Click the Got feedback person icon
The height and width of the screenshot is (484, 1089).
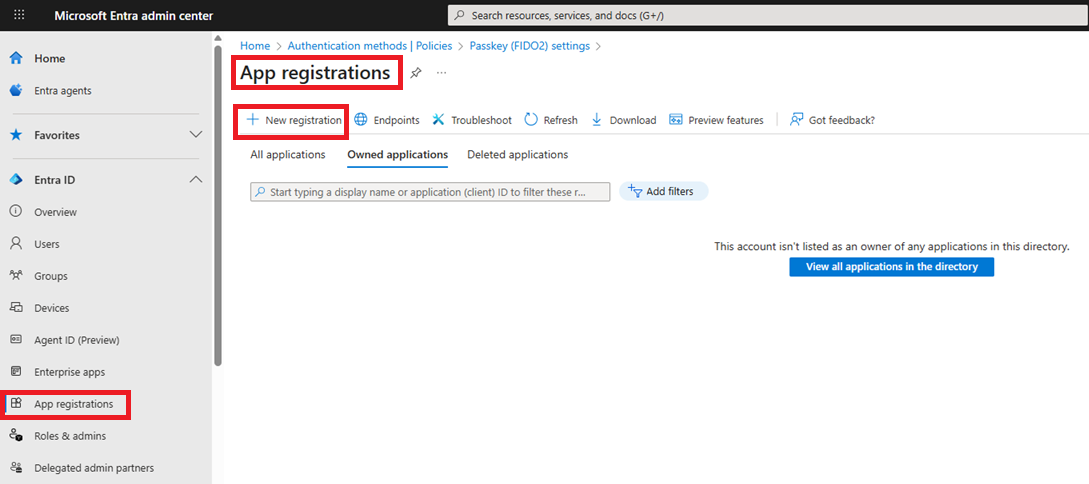[x=797, y=119]
